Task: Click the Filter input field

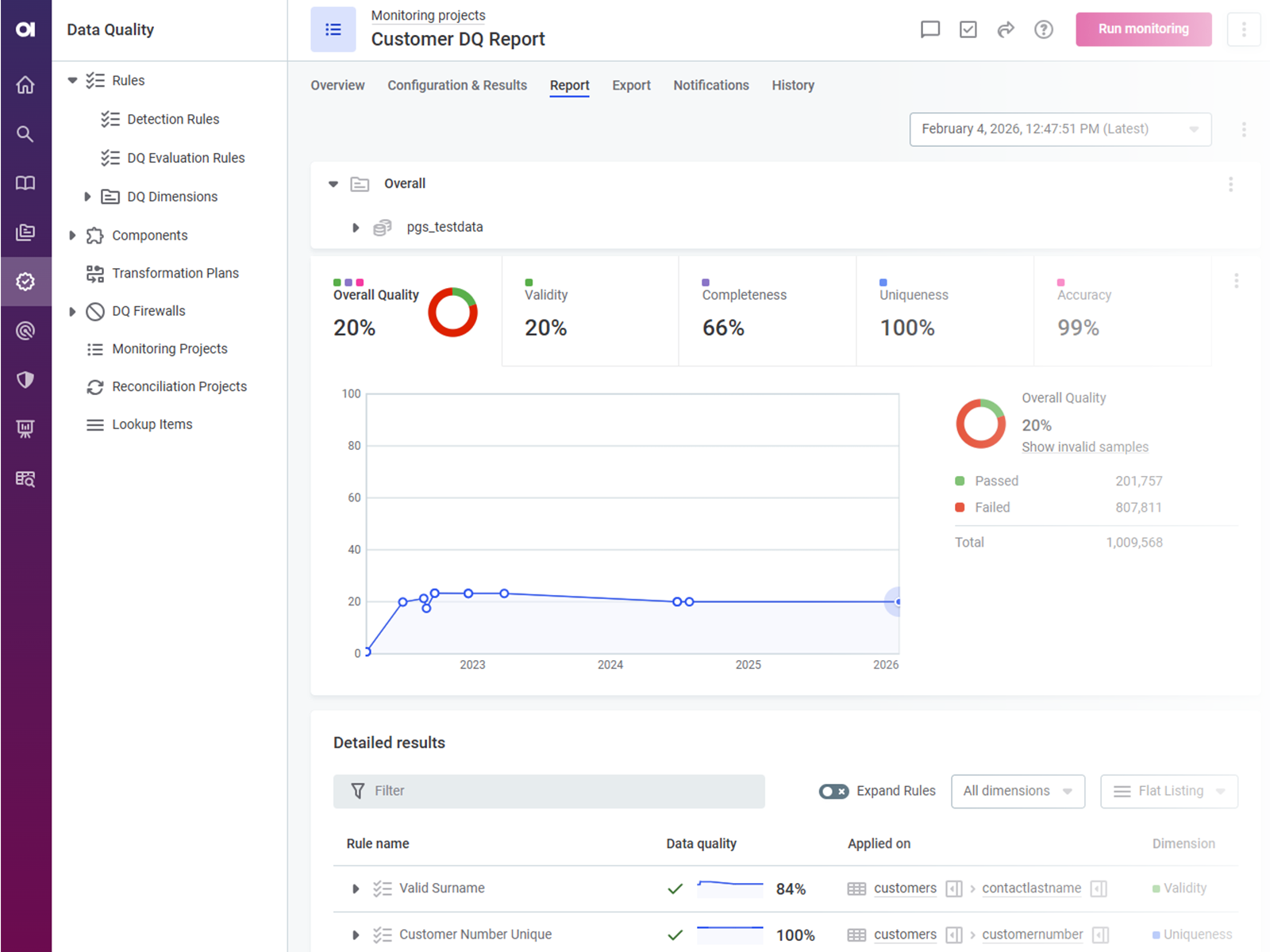Action: [548, 791]
